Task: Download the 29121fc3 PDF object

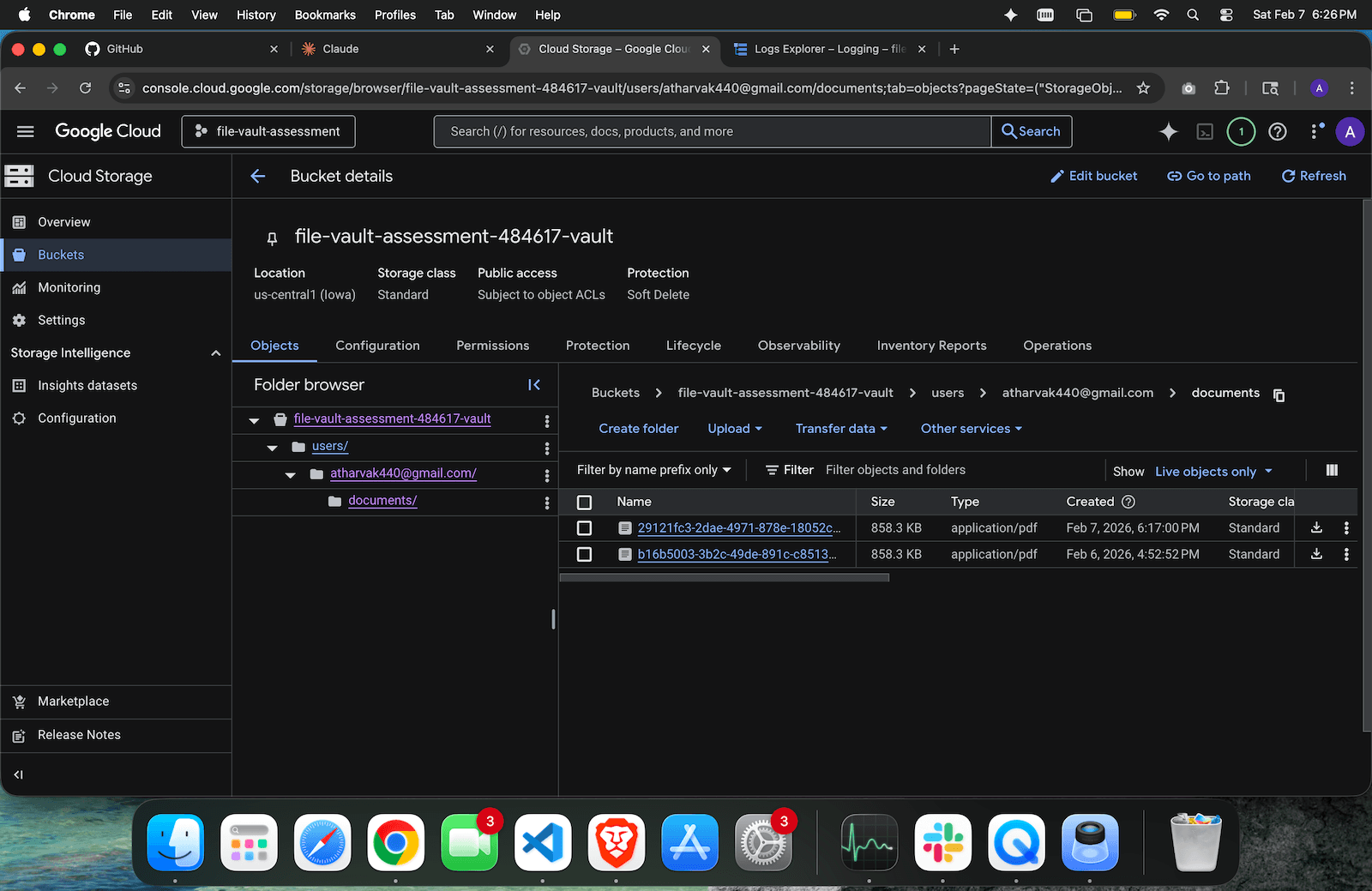Action: click(1315, 527)
